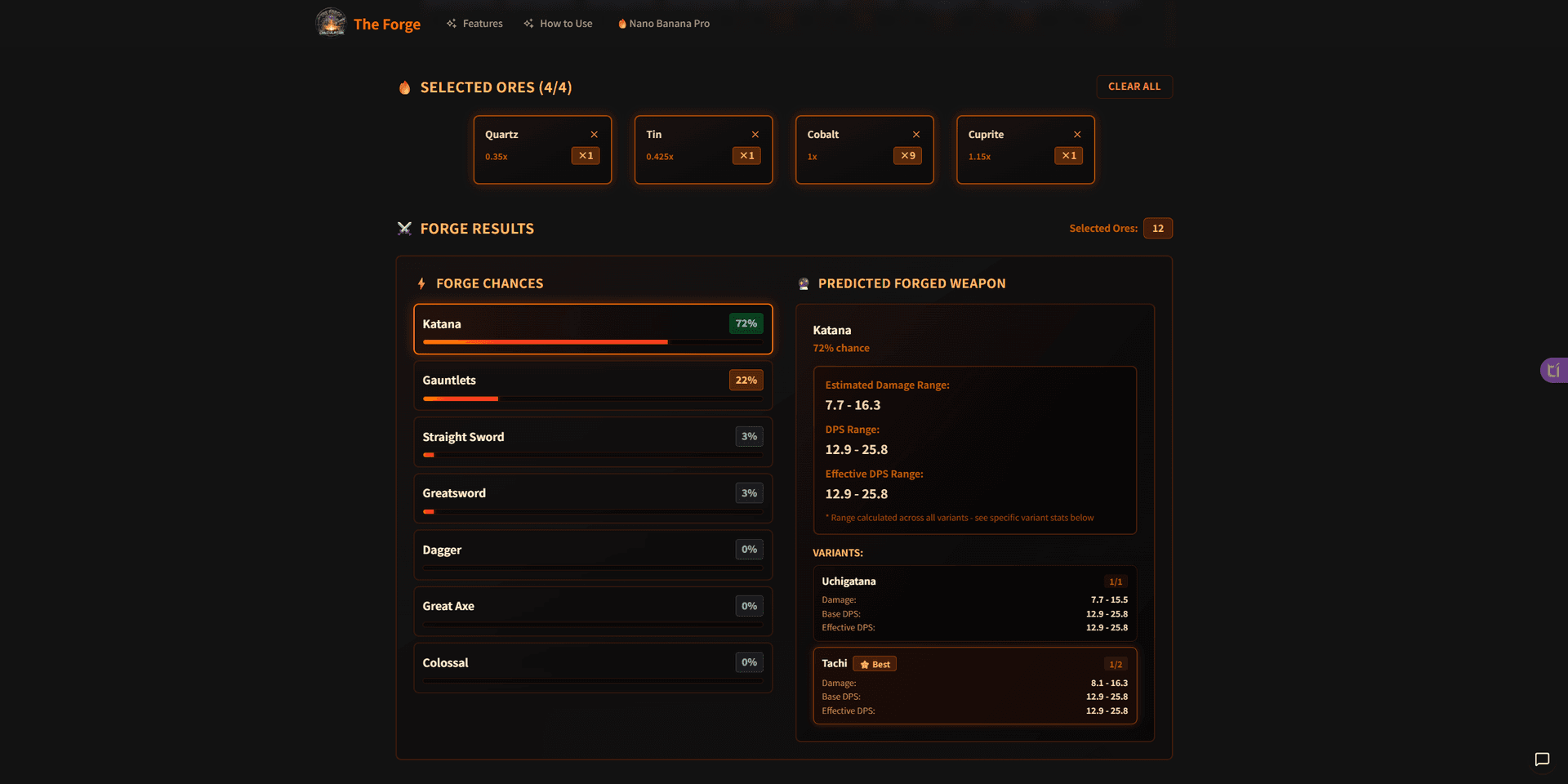Click the sparkle icon next to Features
Image resolution: width=1568 pixels, height=784 pixels.
tap(451, 23)
